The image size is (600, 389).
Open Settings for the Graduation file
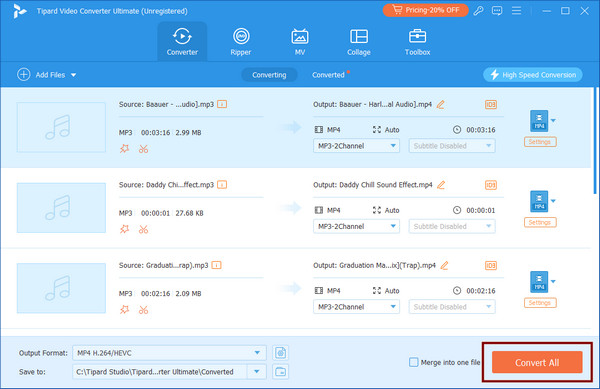540,303
